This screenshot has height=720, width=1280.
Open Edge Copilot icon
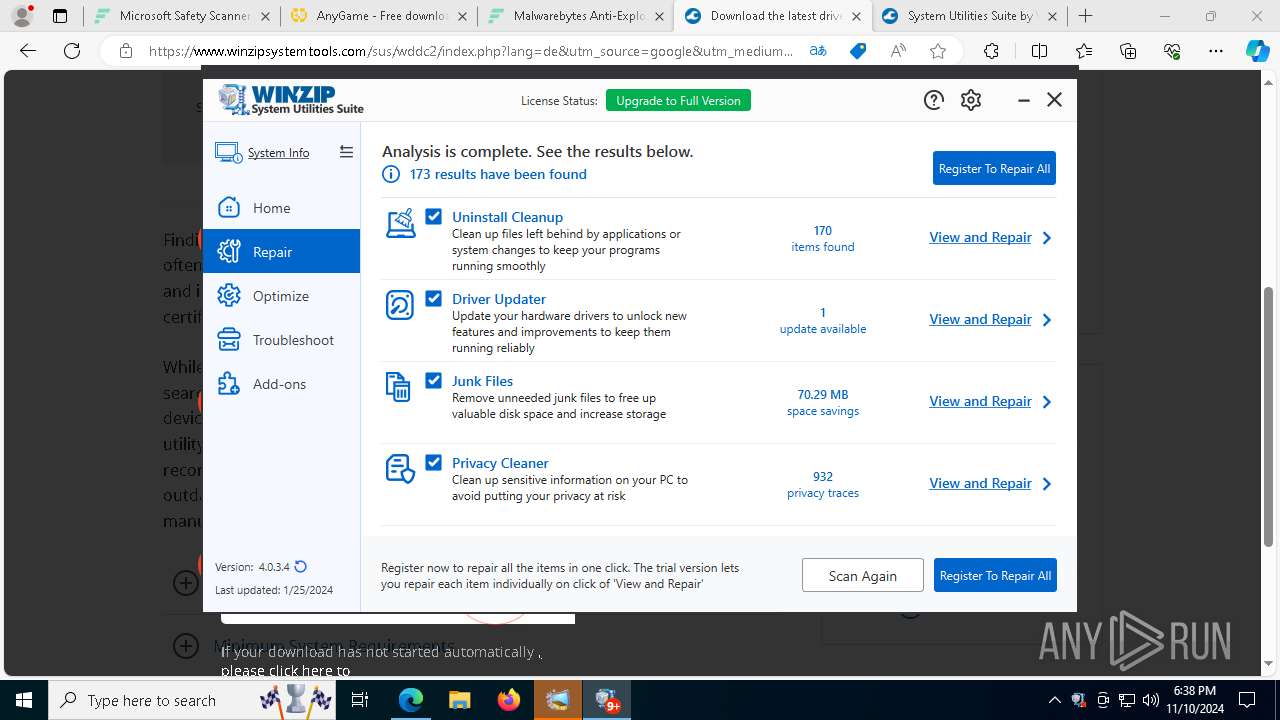(1257, 52)
